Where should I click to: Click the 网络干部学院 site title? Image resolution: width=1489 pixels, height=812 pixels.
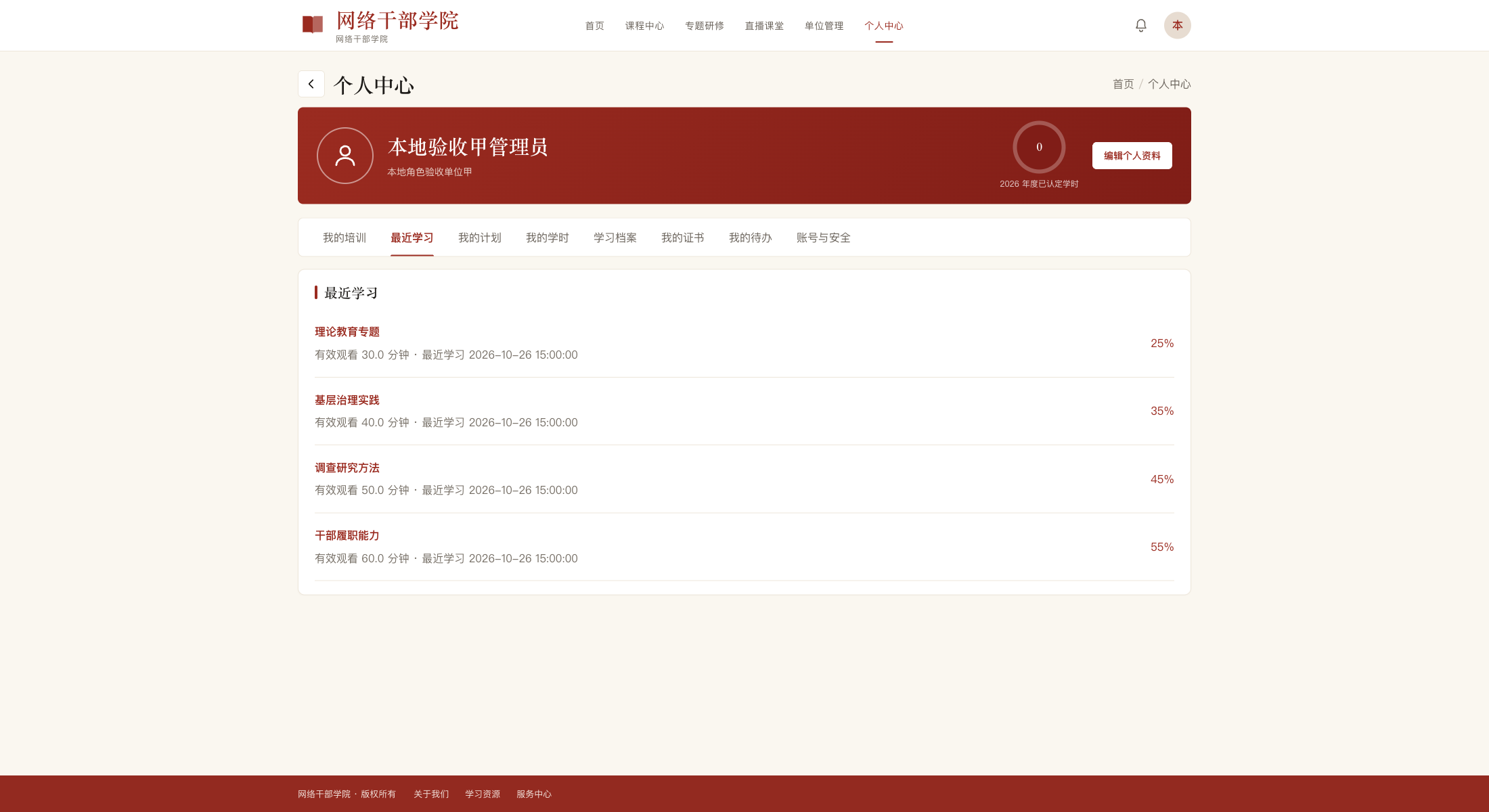coord(398,20)
